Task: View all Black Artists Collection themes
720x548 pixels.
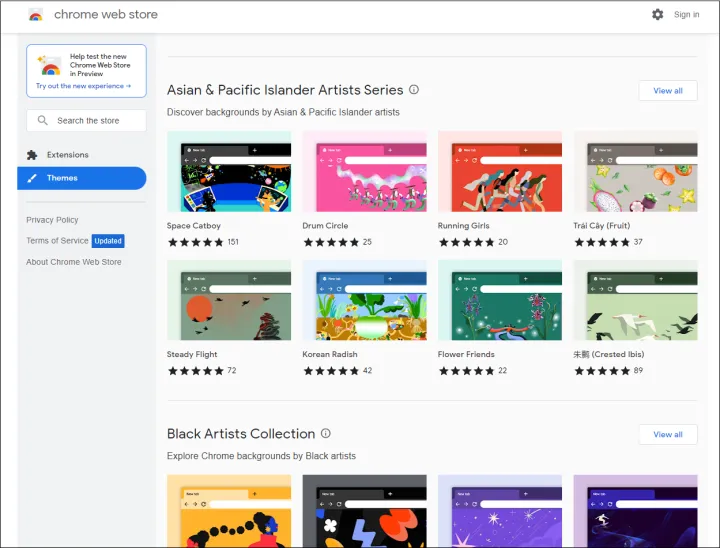Action: tap(667, 435)
